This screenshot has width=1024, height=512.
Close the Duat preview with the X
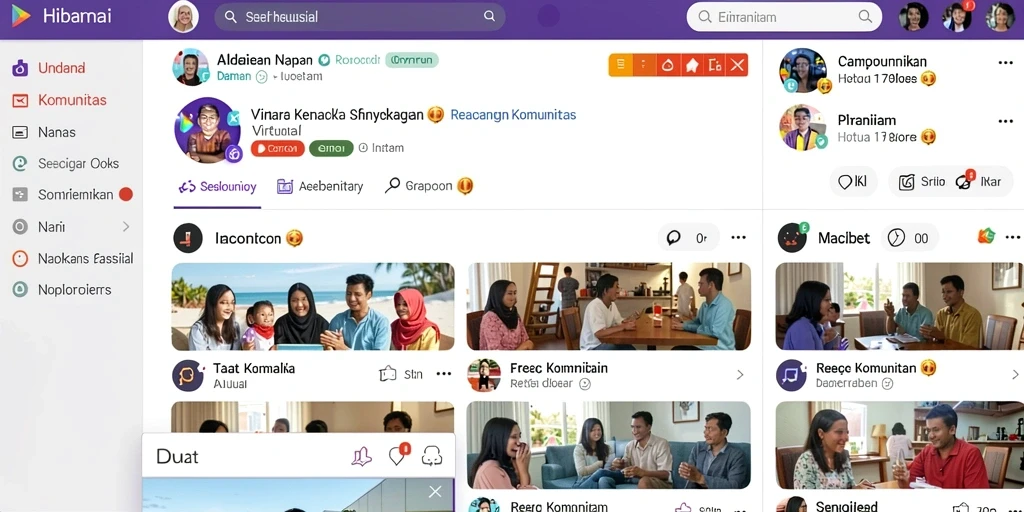click(x=435, y=492)
